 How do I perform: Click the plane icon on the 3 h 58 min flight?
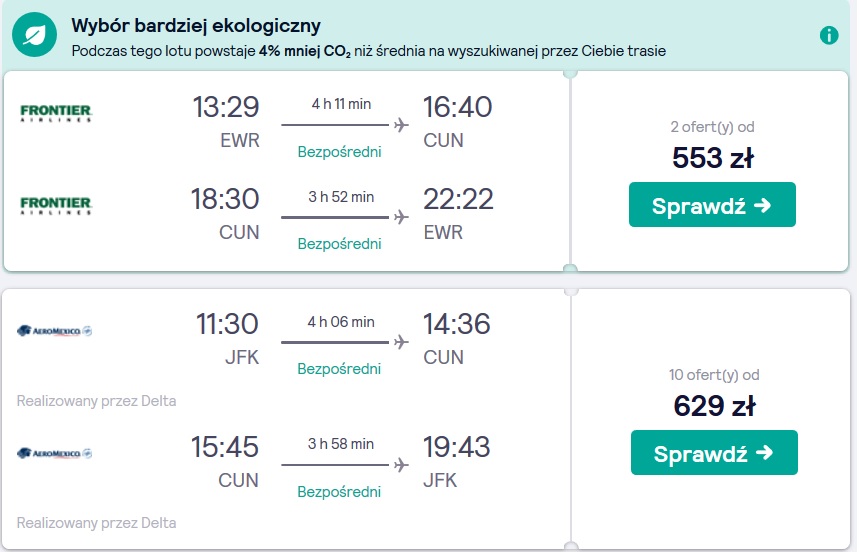(401, 465)
